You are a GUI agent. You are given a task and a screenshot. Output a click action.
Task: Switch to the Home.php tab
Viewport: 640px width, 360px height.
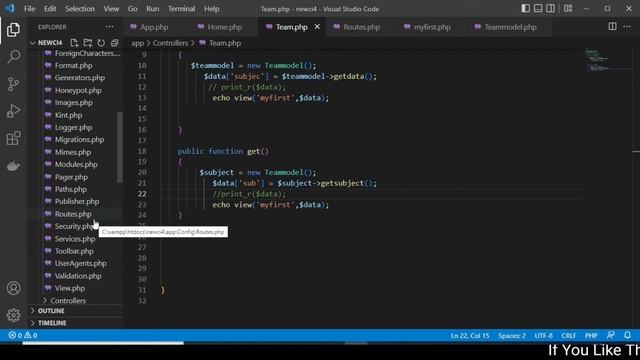point(224,27)
